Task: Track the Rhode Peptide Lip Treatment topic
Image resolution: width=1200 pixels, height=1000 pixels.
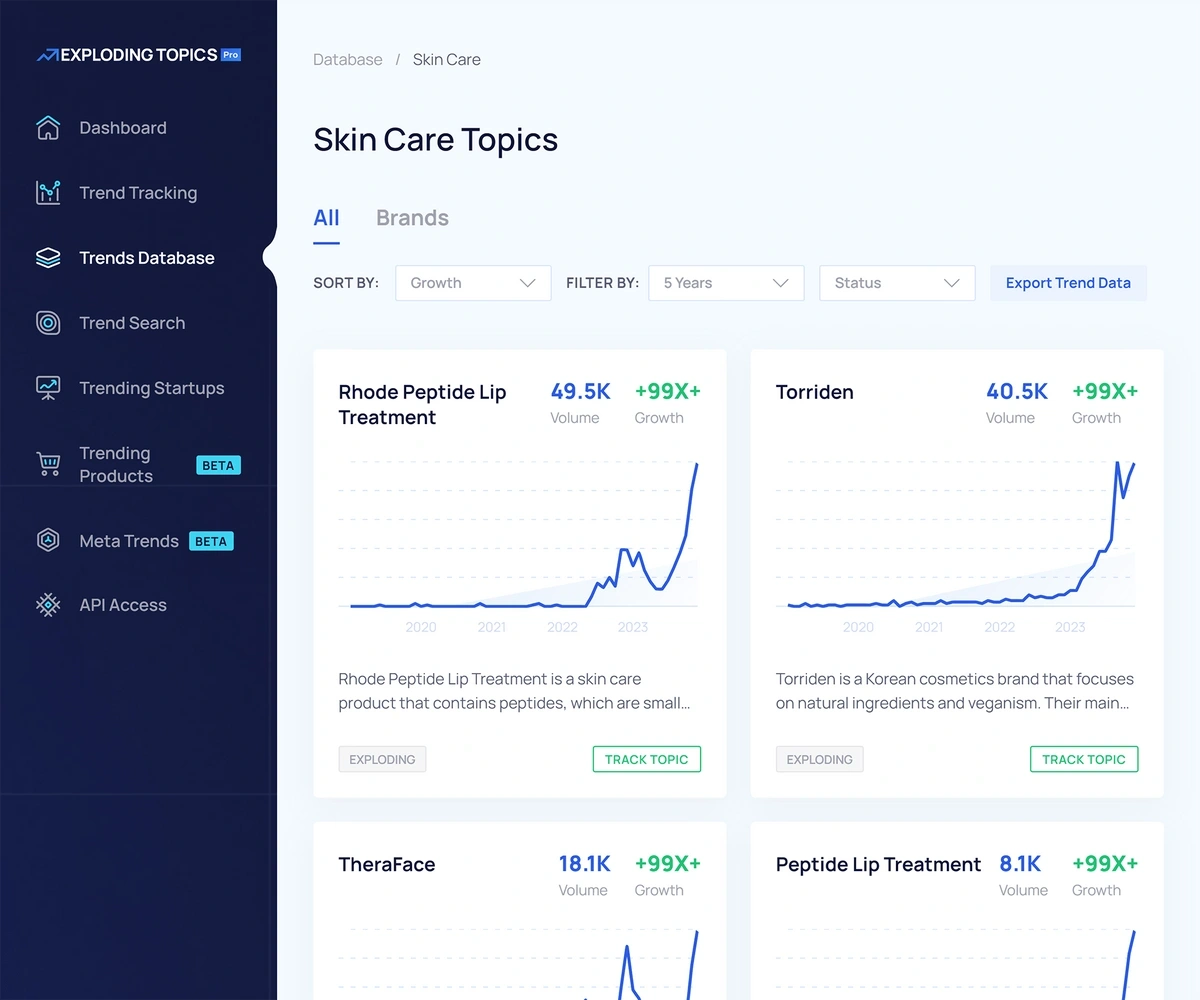Action: coord(647,759)
